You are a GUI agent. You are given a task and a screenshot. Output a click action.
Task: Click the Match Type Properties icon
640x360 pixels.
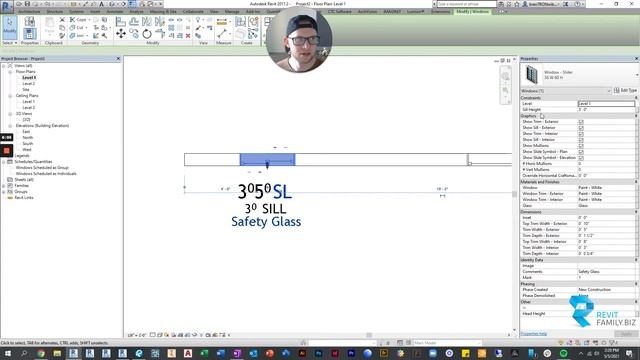[x=62, y=36]
